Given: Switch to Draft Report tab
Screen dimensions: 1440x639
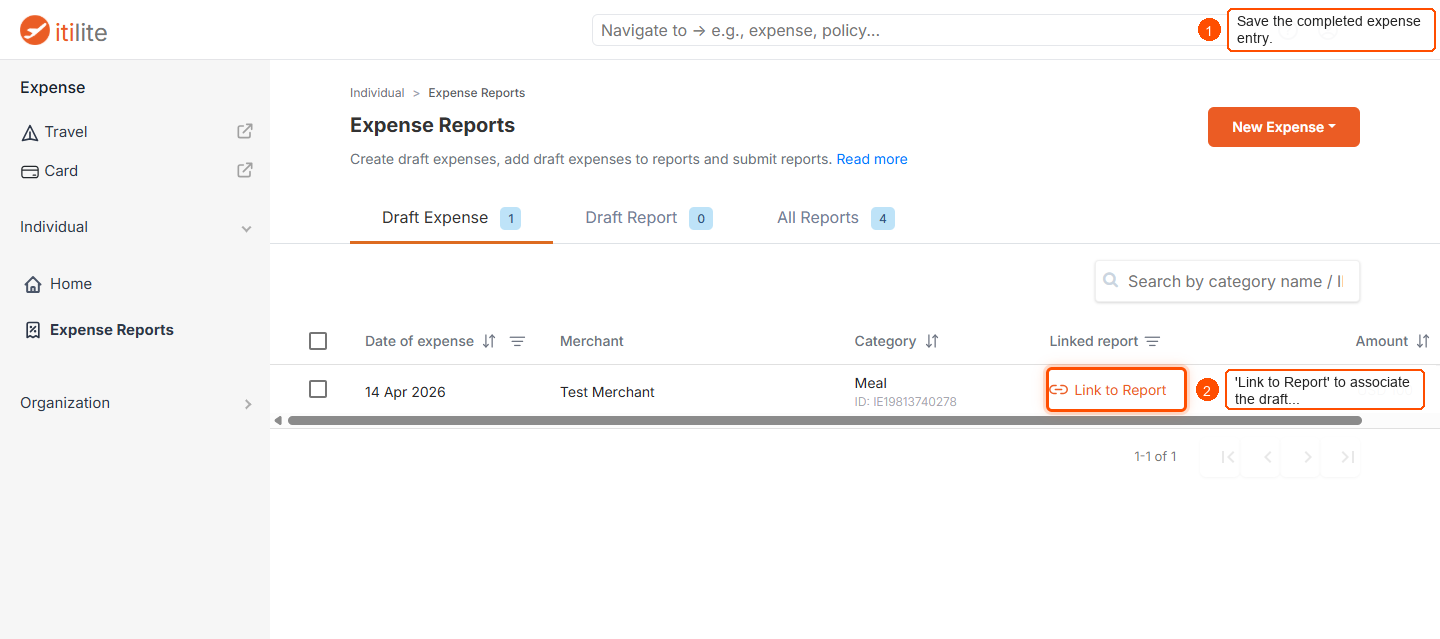Looking at the screenshot, I should (x=649, y=218).
